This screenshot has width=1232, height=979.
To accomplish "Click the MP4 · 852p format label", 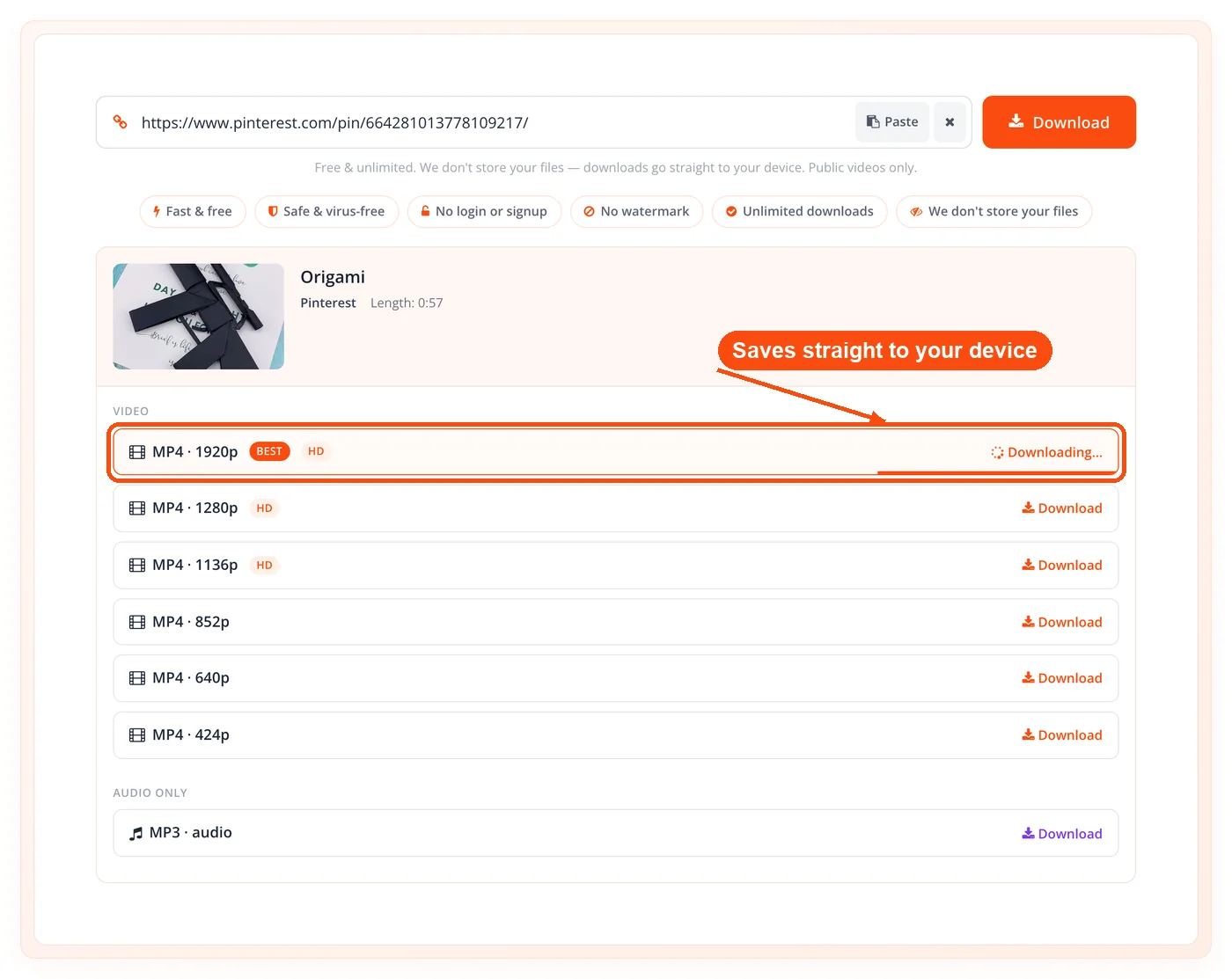I will [x=191, y=622].
